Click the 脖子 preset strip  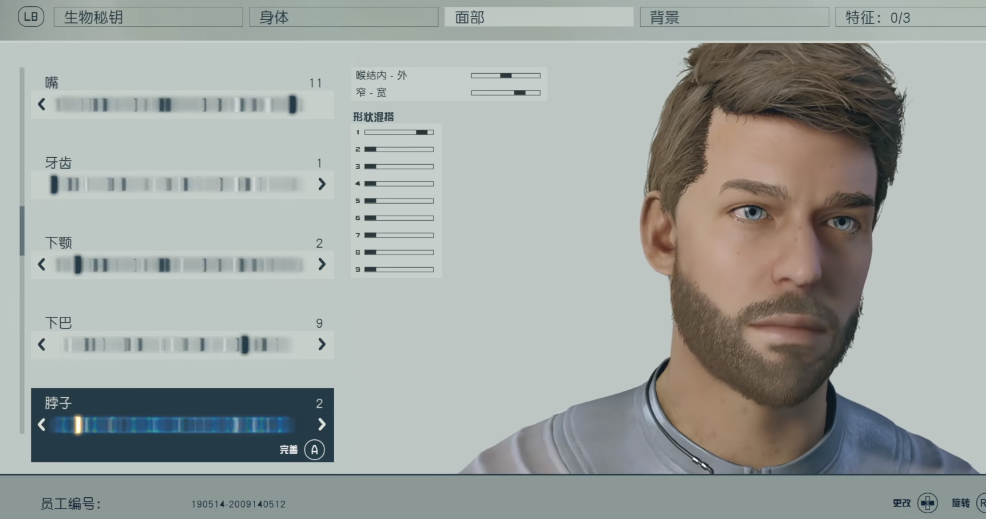(174, 425)
